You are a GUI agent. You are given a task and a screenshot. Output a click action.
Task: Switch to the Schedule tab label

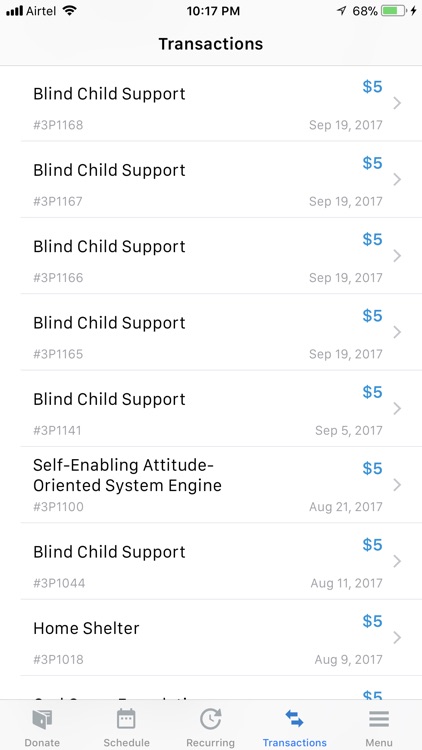126,743
